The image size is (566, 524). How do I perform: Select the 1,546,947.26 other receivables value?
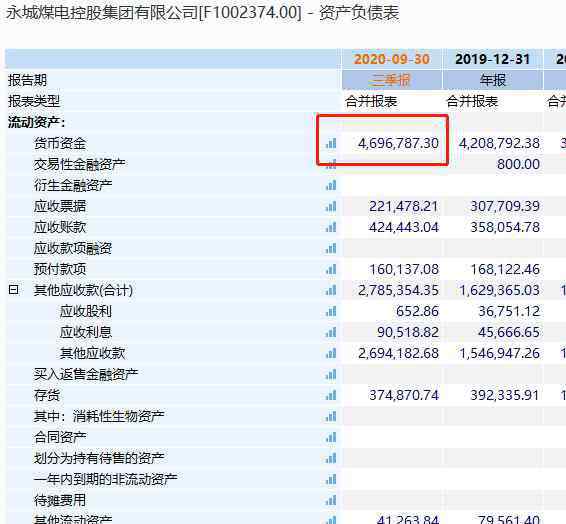(499, 353)
